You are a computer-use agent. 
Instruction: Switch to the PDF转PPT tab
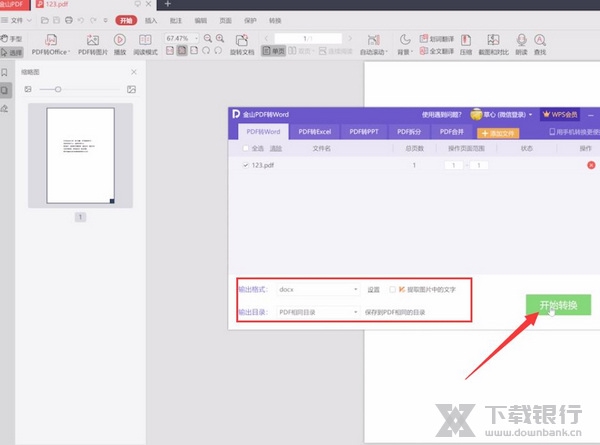(364, 132)
